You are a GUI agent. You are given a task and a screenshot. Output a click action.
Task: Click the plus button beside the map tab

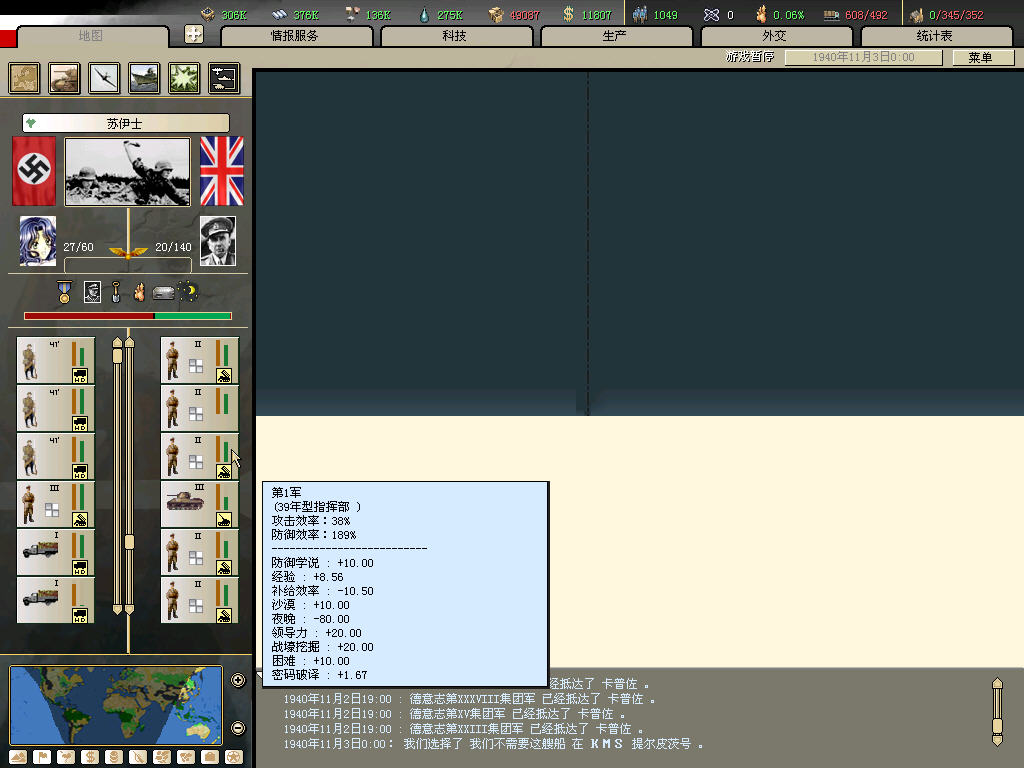click(x=194, y=34)
